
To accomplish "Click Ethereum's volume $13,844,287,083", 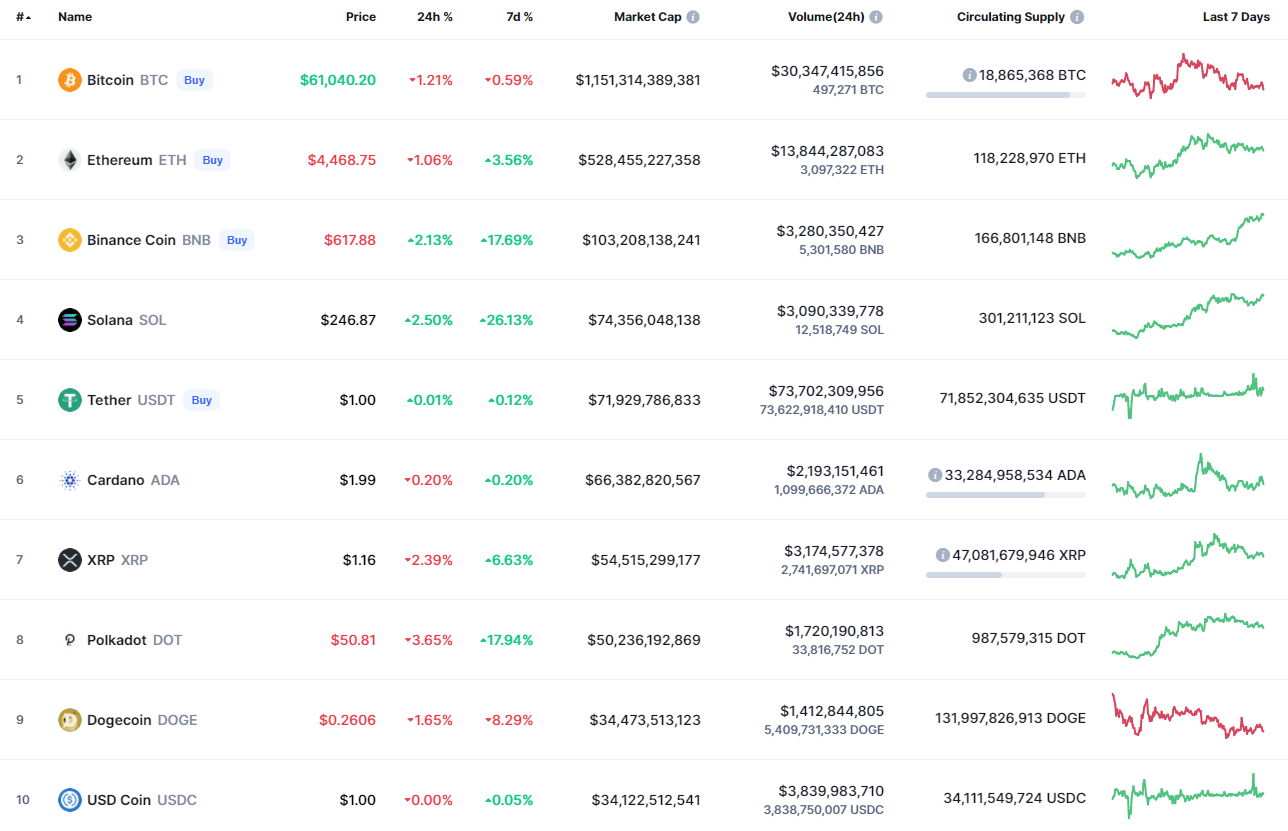I will click(x=827, y=151).
